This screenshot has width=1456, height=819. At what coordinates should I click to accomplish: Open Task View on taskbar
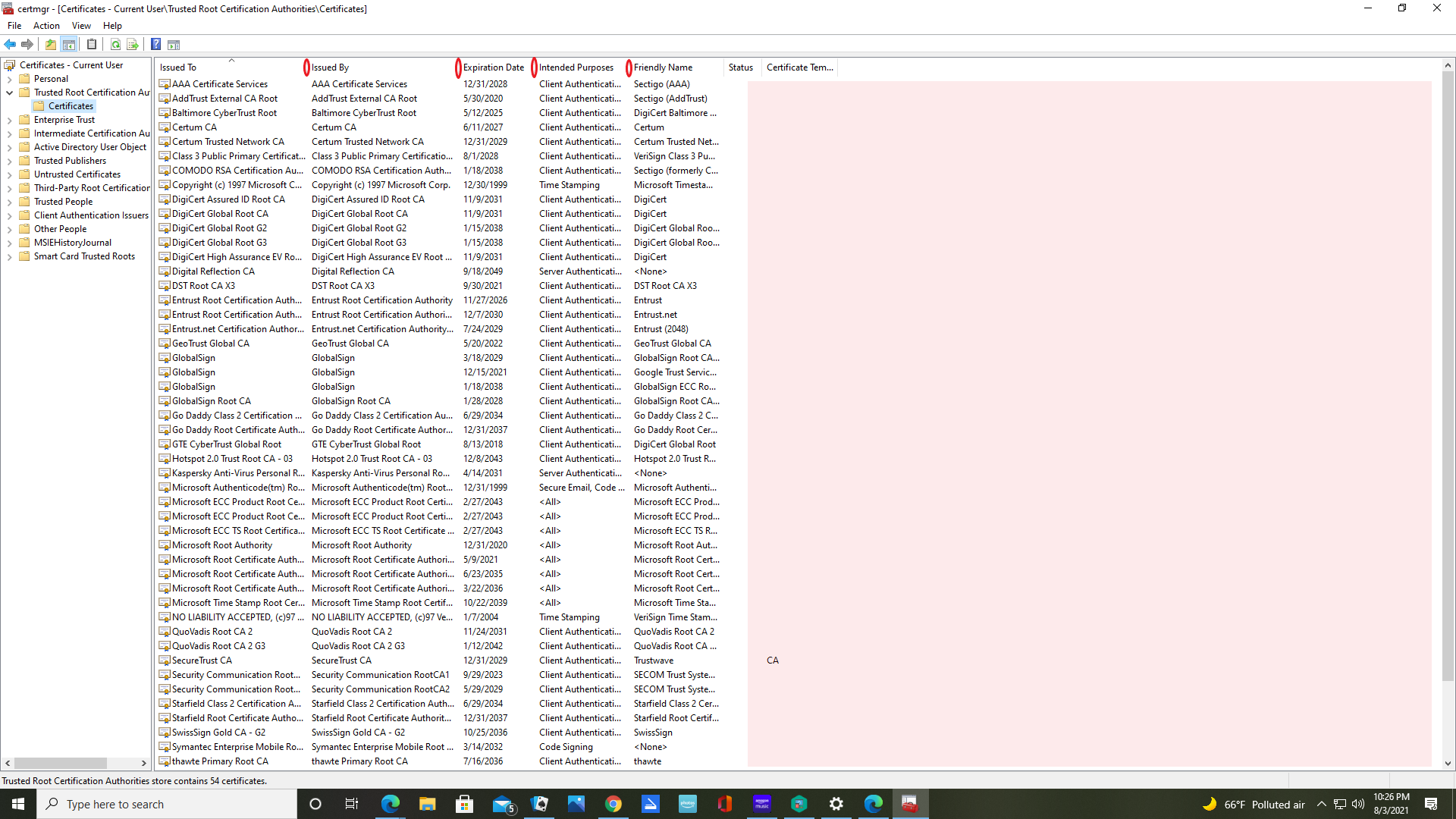[352, 804]
